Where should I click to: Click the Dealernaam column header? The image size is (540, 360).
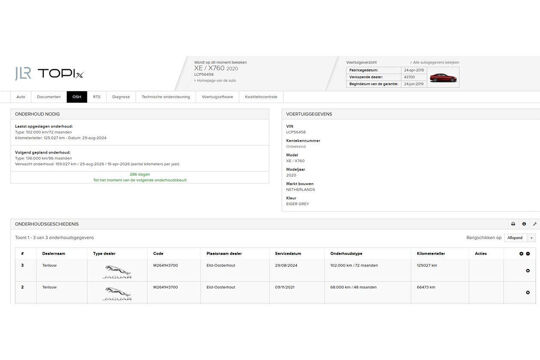53,254
